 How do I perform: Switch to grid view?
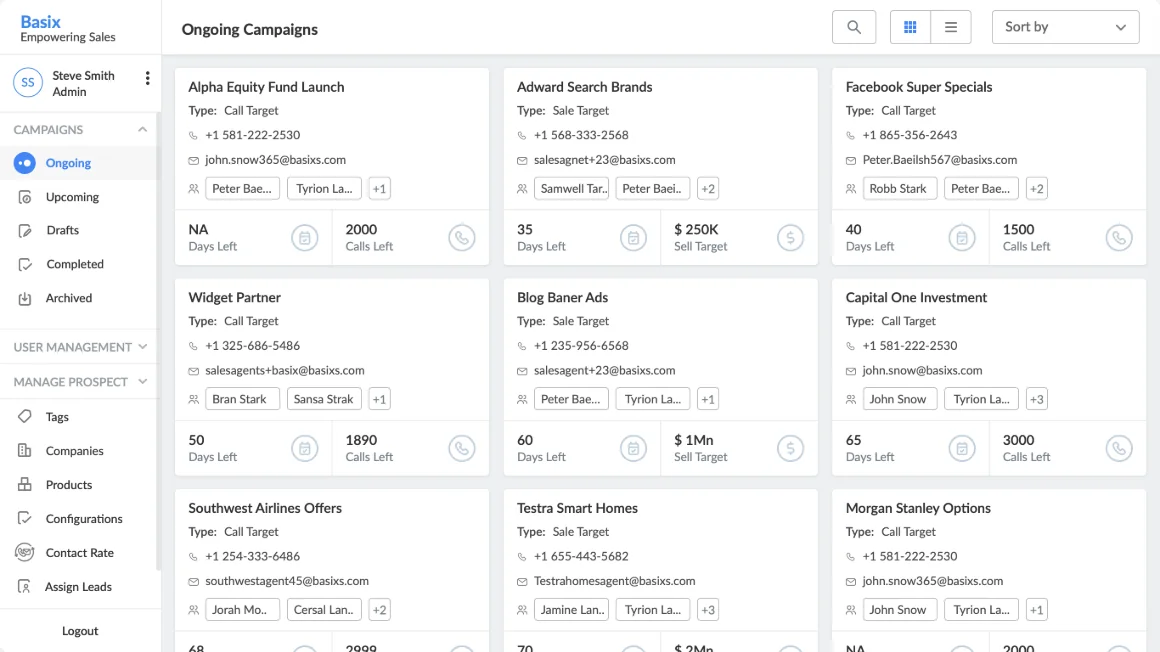tap(910, 27)
